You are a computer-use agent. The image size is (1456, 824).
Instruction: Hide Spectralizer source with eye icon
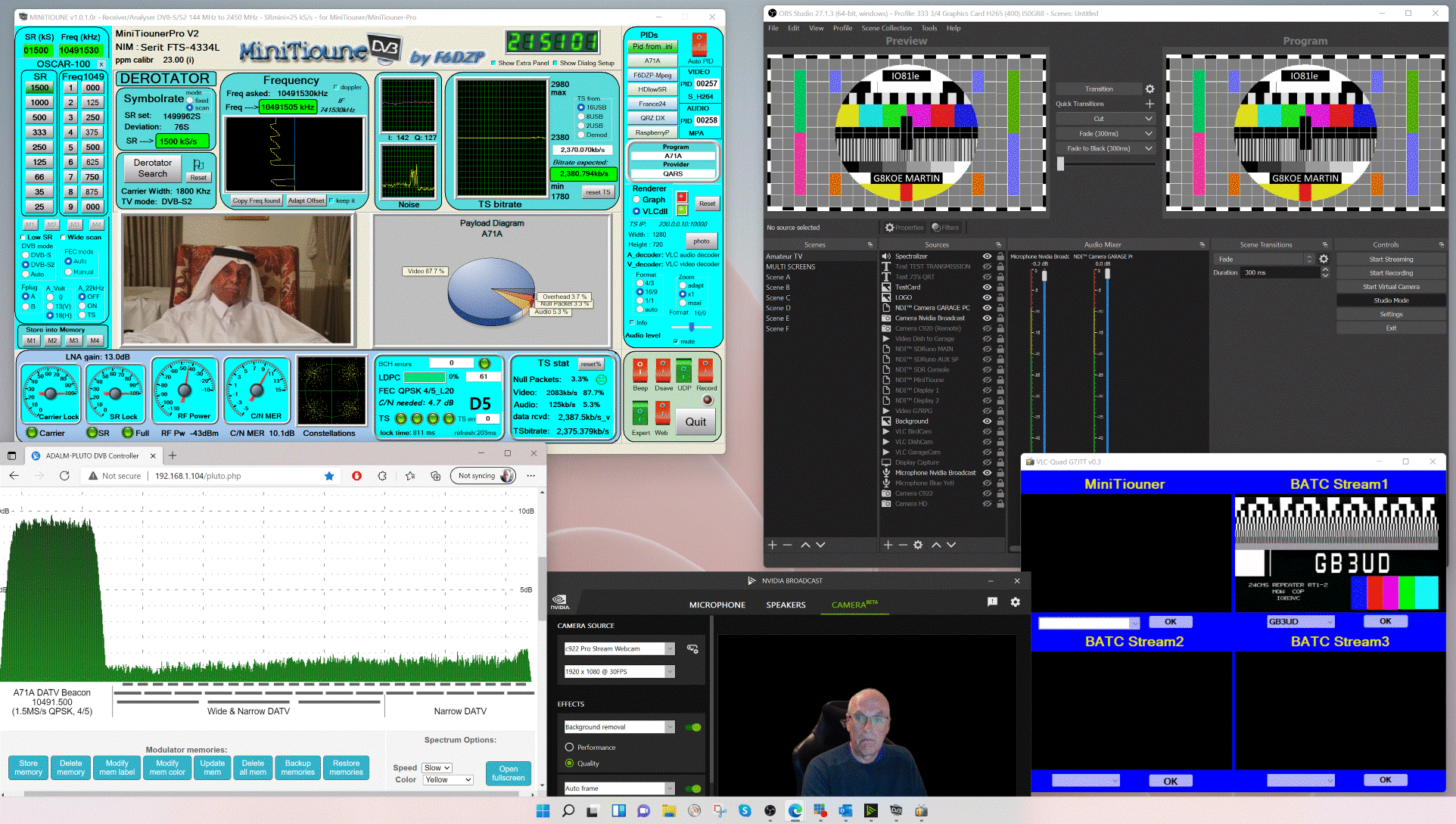tap(987, 257)
